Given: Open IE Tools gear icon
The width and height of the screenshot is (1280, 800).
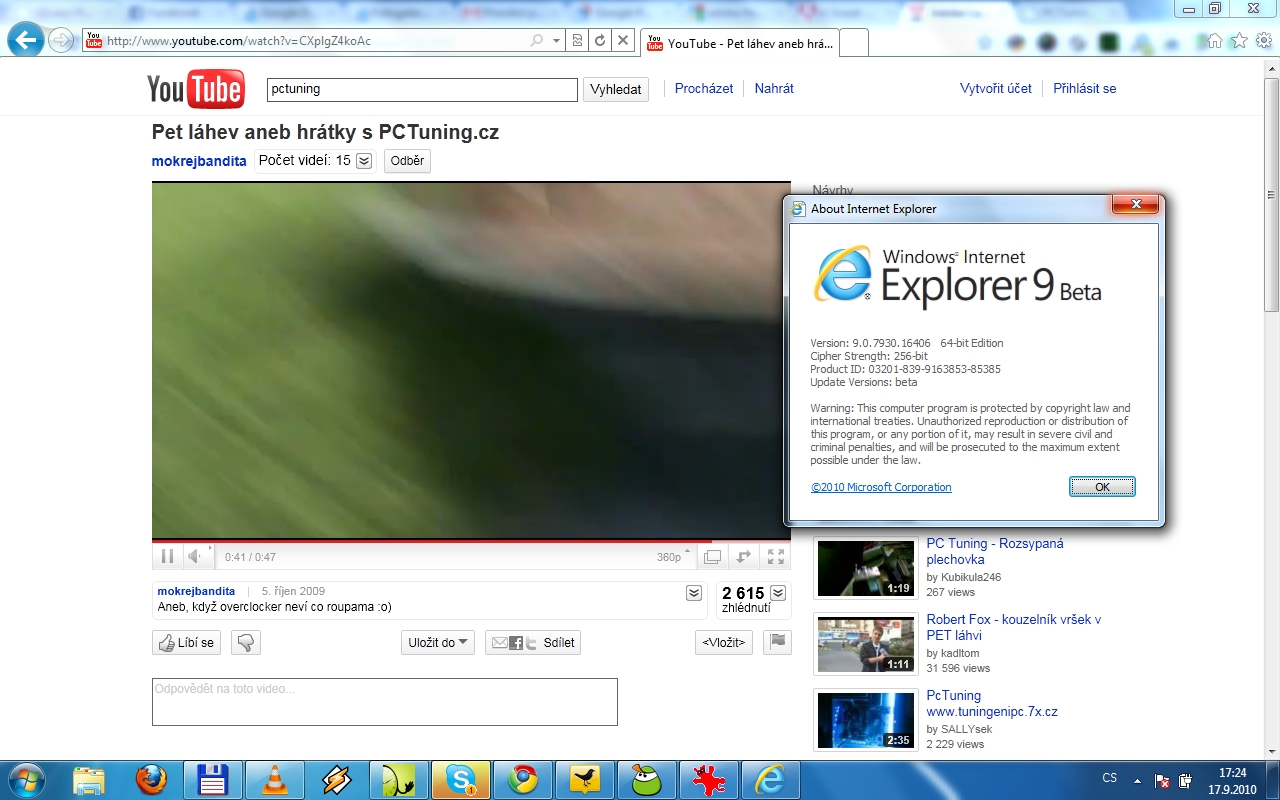Looking at the screenshot, I should tap(1263, 41).
